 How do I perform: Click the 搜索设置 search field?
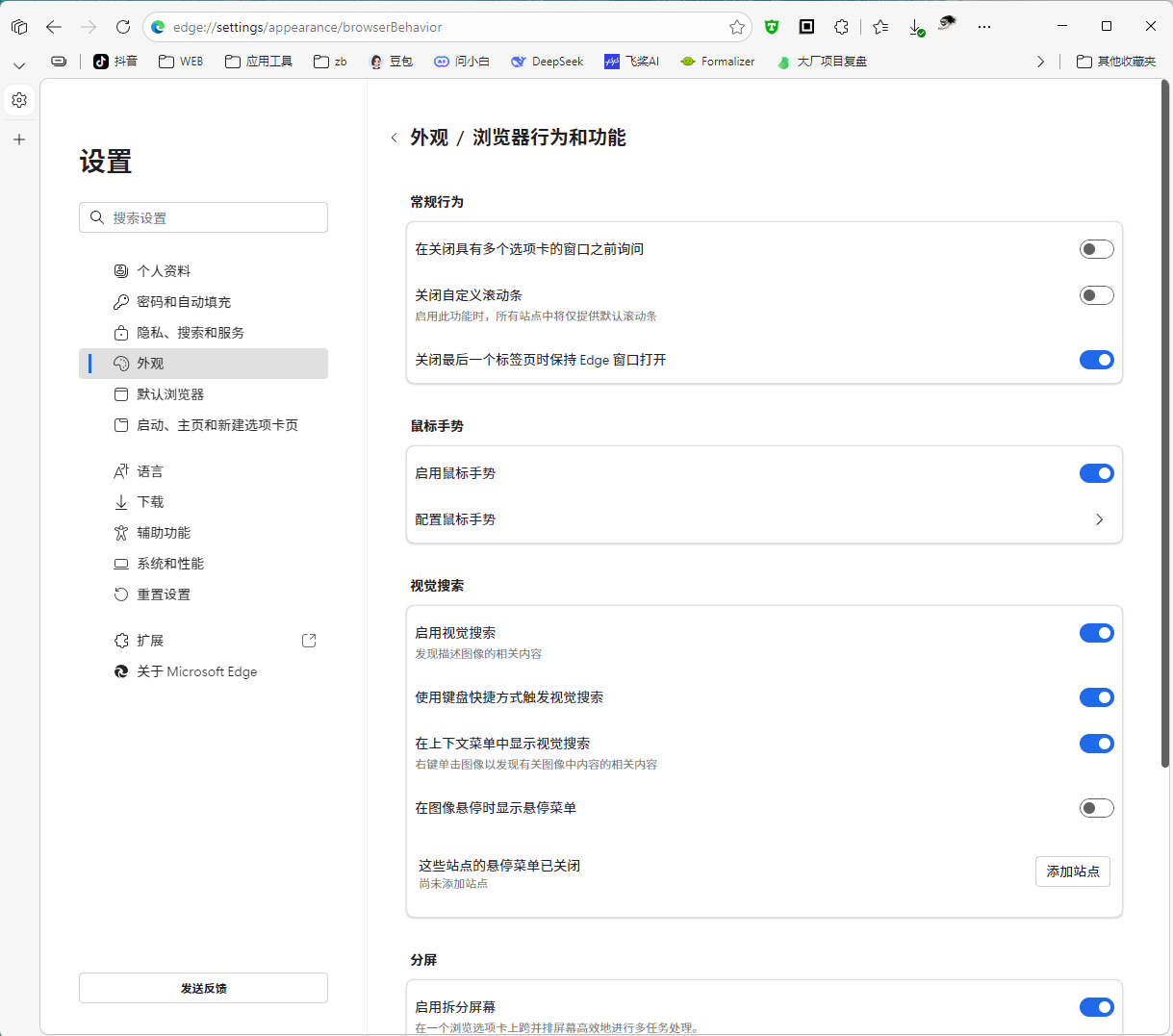pyautogui.click(x=203, y=217)
